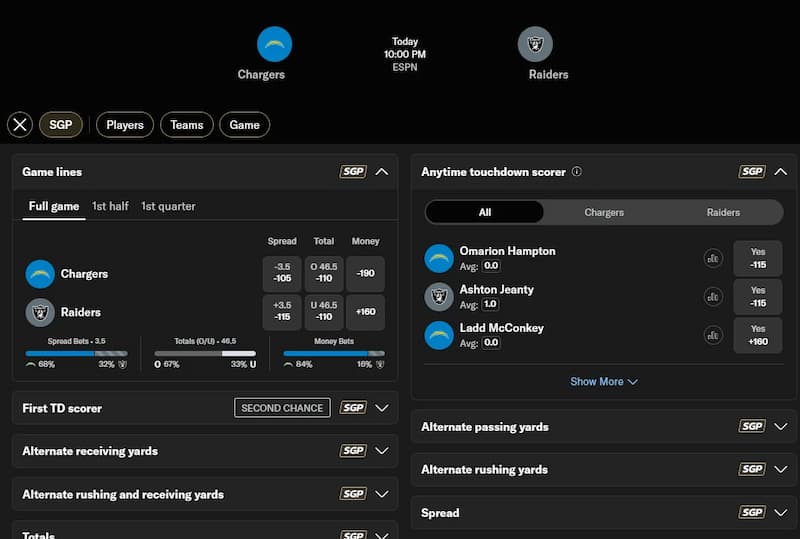Click Omarion Hampton player name
The image size is (800, 539).
508,251
